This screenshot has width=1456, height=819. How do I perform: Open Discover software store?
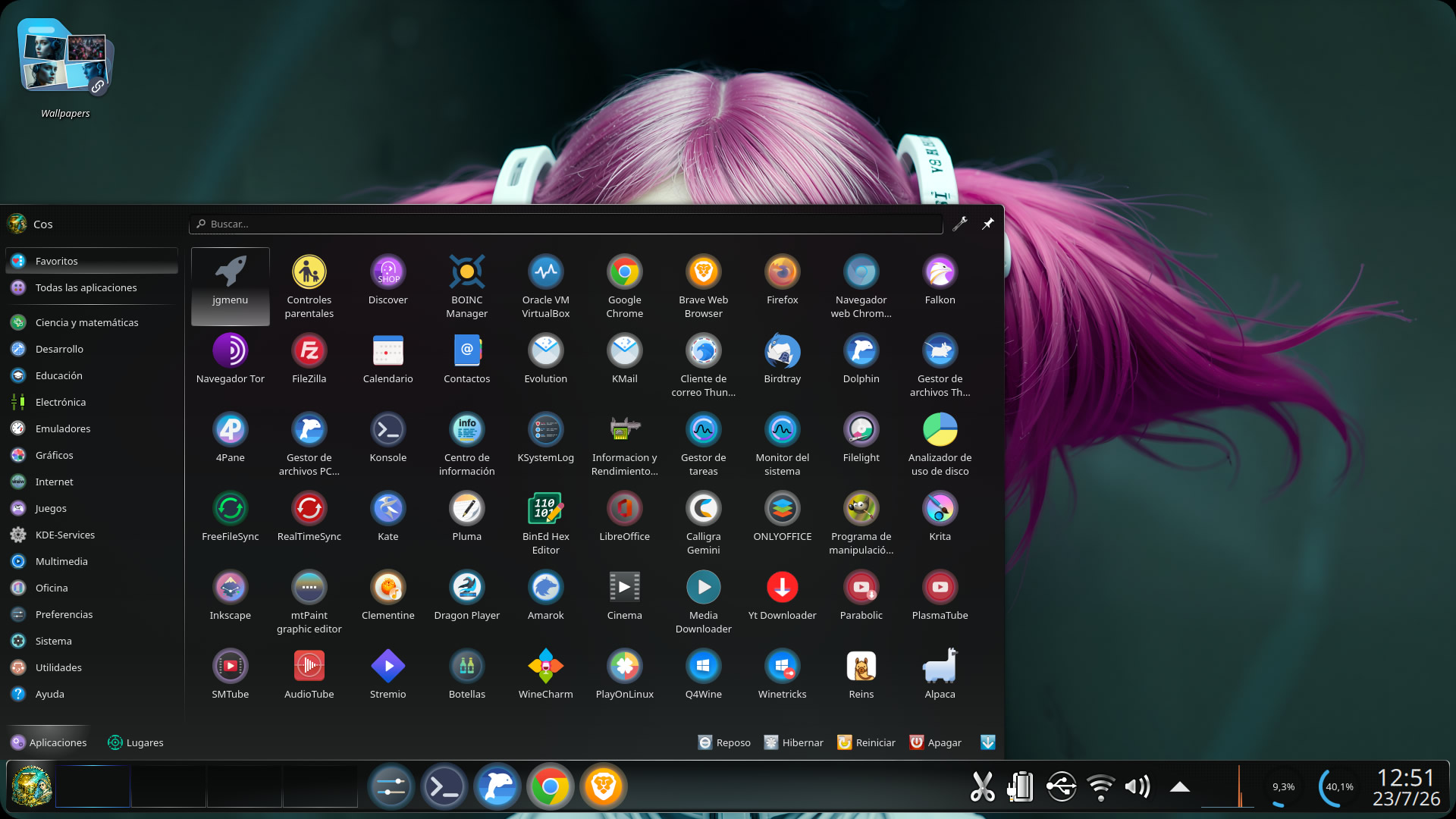pyautogui.click(x=388, y=279)
